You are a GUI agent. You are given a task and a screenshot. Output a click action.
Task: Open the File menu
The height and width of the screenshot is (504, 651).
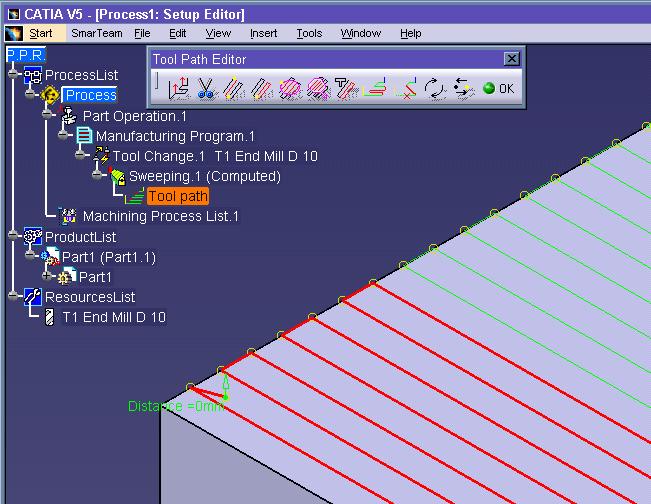click(142, 33)
